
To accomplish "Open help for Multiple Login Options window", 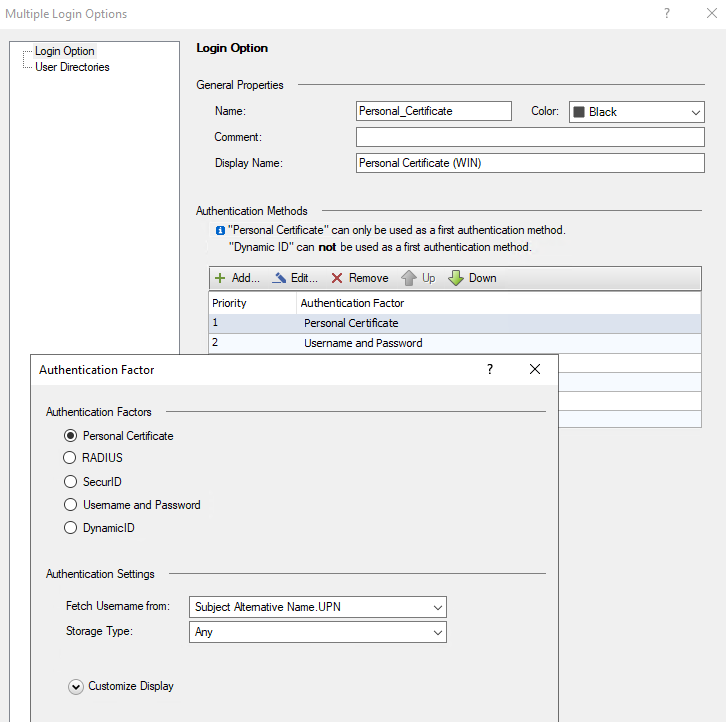I will coord(667,14).
